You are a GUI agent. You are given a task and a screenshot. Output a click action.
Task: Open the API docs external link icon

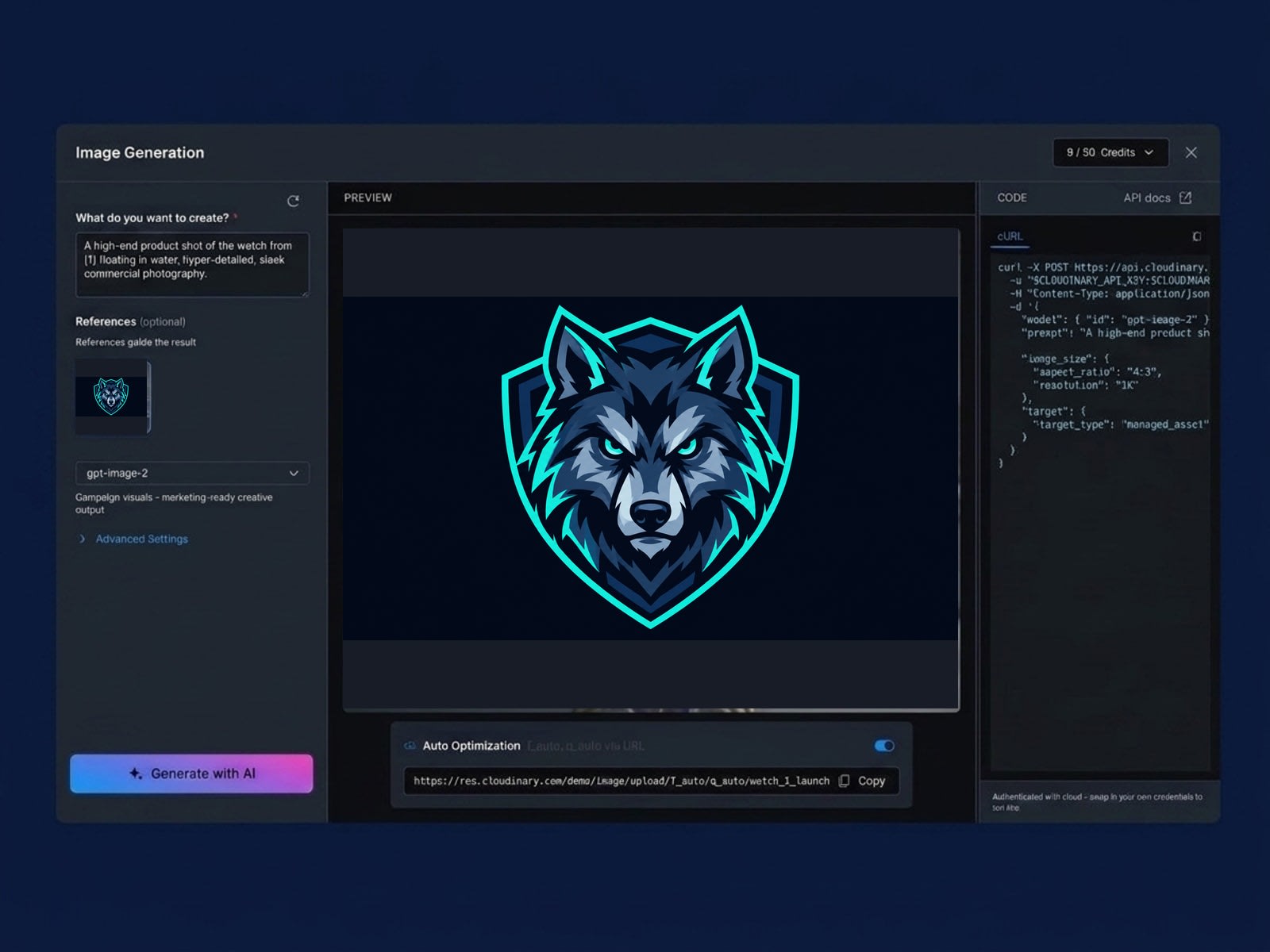[1185, 198]
